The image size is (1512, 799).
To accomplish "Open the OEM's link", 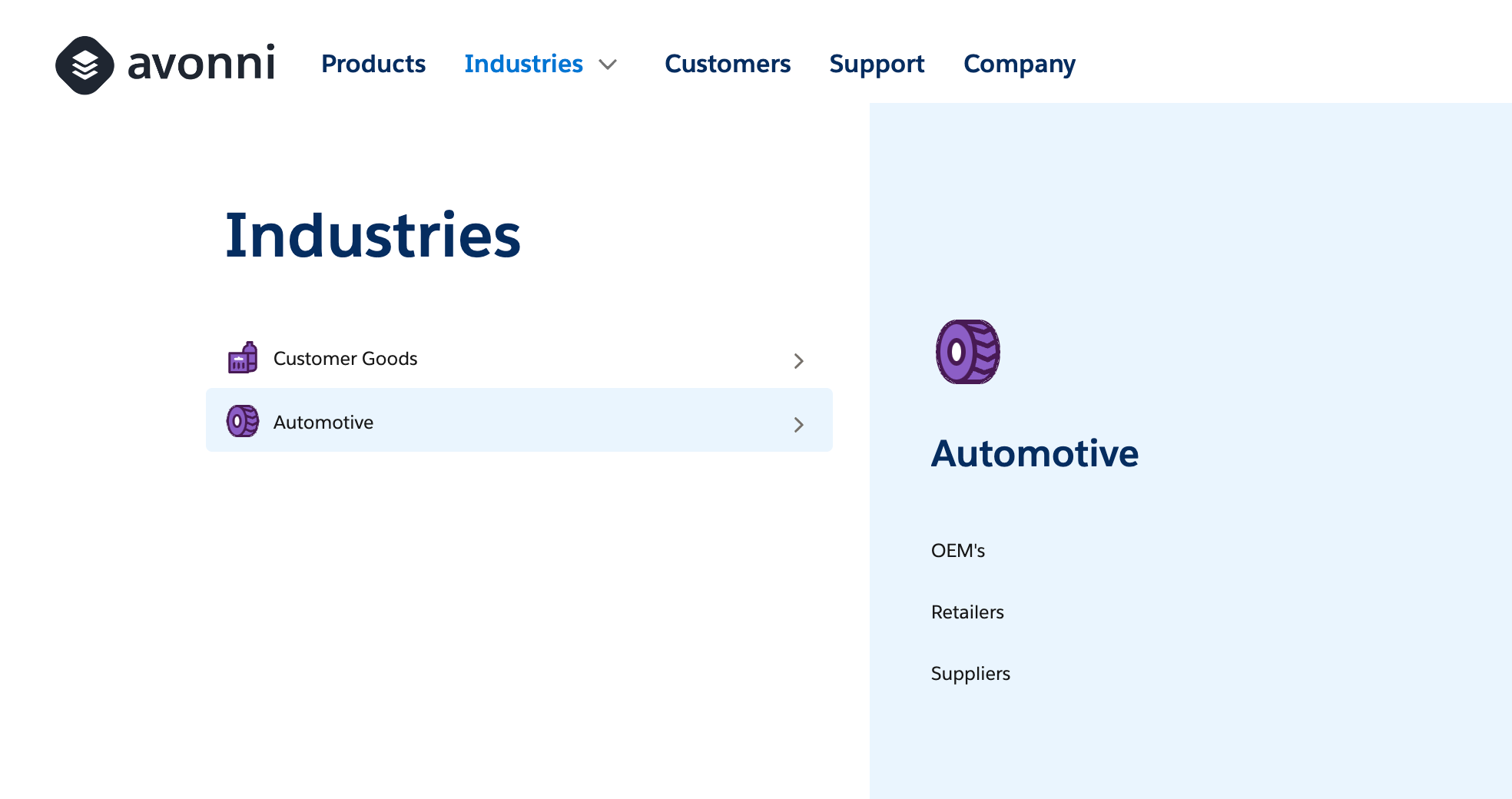I will [957, 551].
